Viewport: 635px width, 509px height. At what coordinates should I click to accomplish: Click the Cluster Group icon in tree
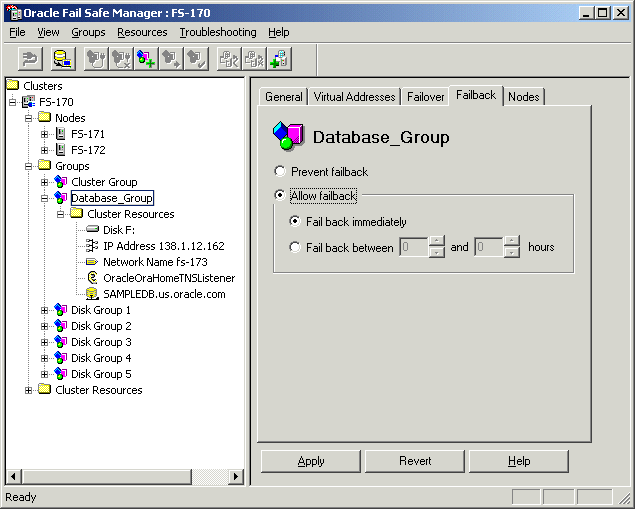click(x=60, y=182)
